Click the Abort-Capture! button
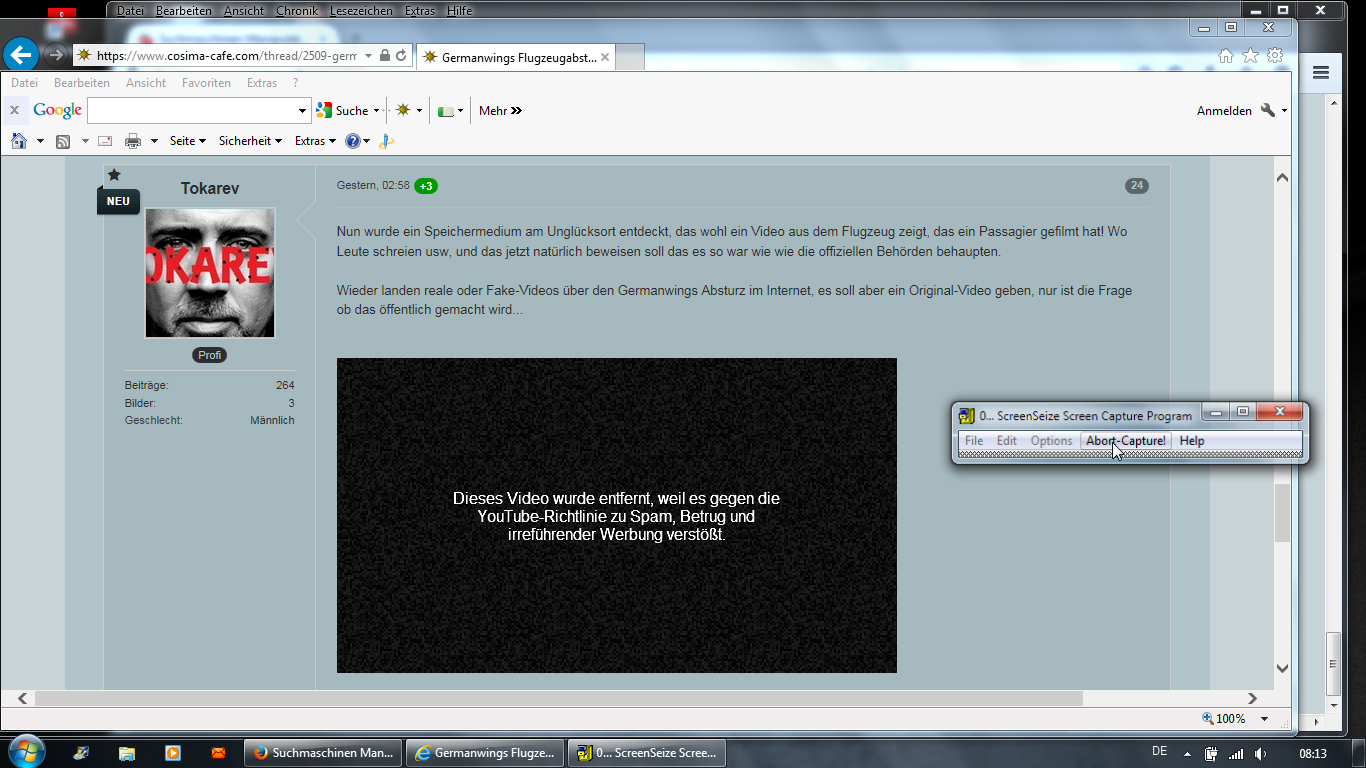 tap(1125, 441)
